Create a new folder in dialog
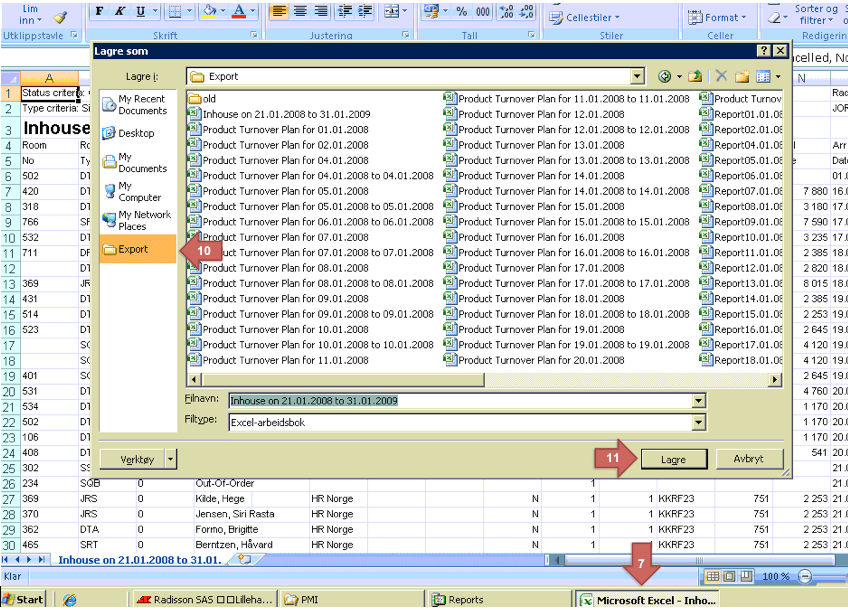The width and height of the screenshot is (848, 610). (742, 76)
